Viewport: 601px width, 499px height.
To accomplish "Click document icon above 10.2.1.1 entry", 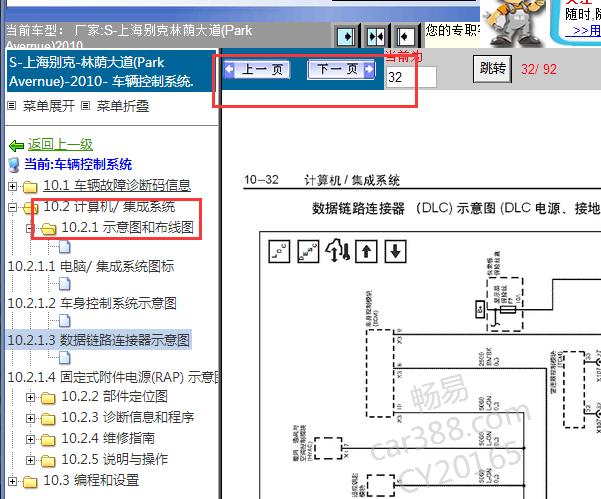I will [64, 247].
